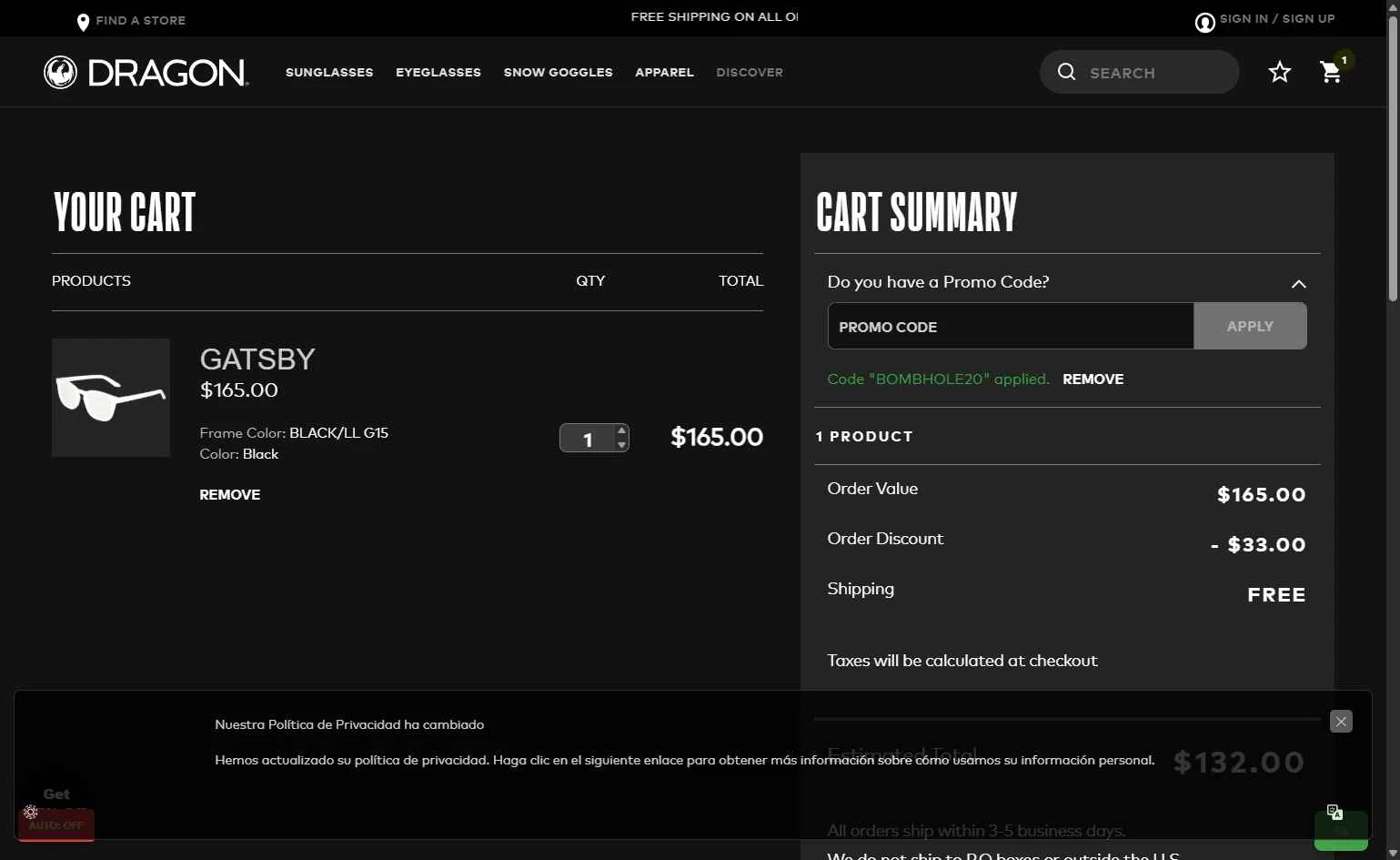Image resolution: width=1400 pixels, height=860 pixels.
Task: Click the cart item count badge
Action: tap(1344, 60)
